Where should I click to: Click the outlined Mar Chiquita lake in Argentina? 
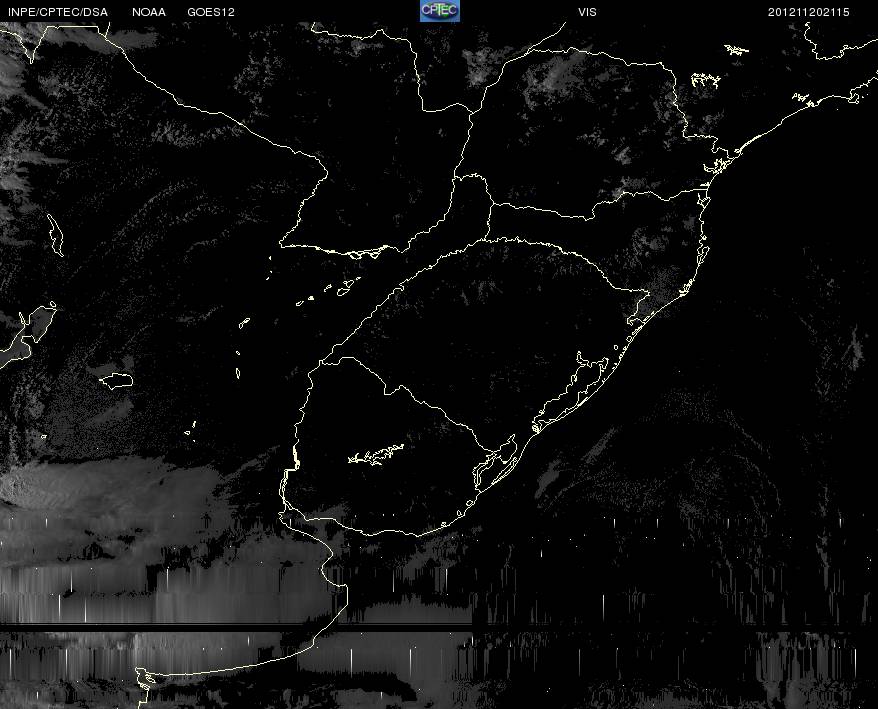pyautogui.click(x=116, y=381)
